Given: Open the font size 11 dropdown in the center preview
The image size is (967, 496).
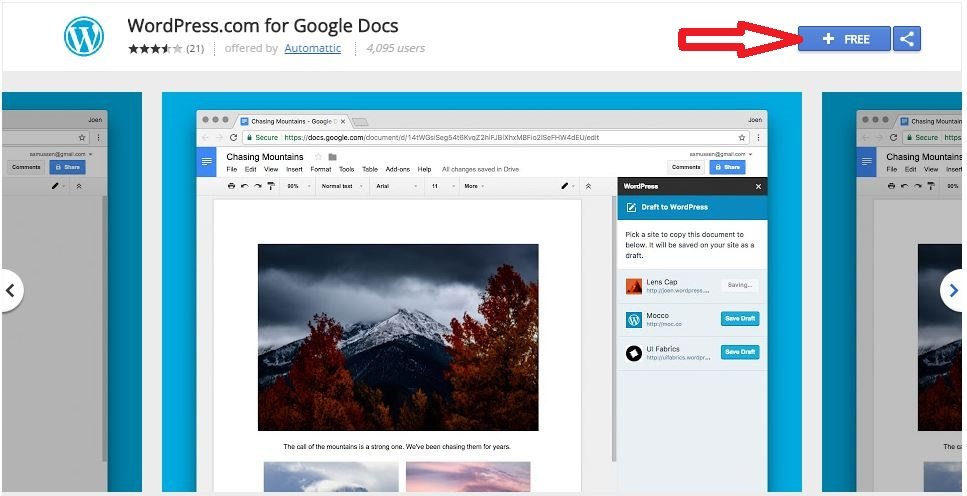Looking at the screenshot, I should click(x=443, y=186).
